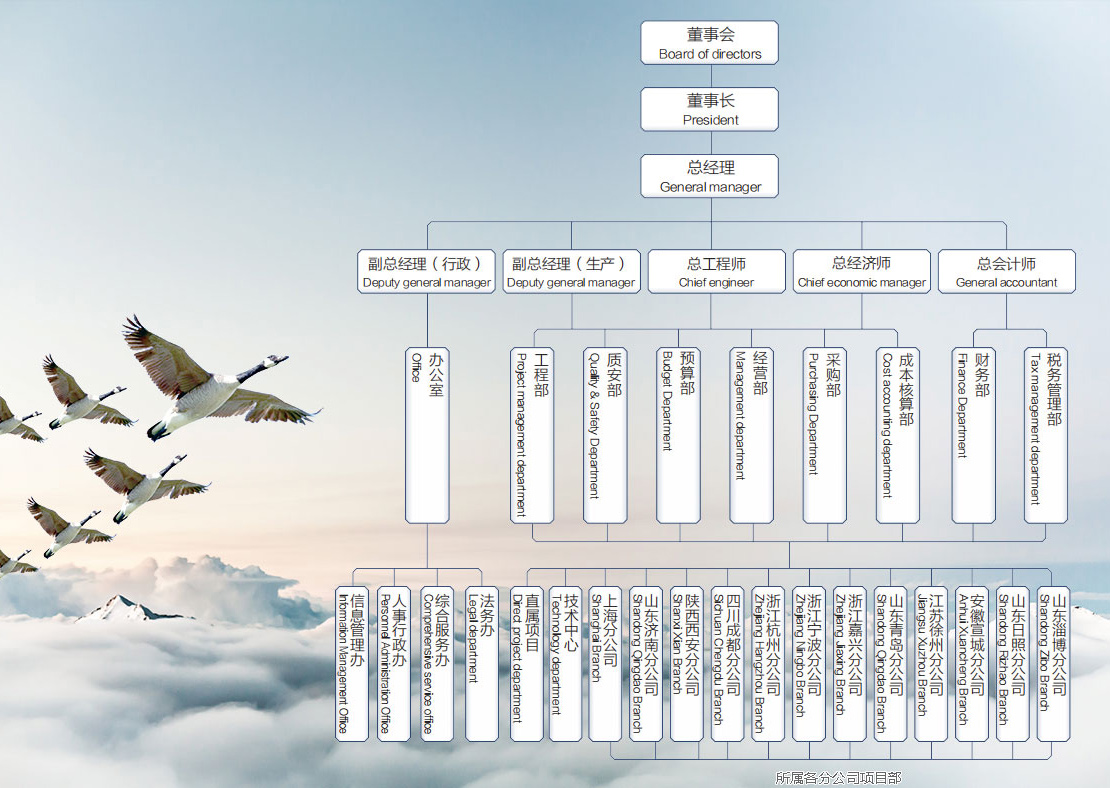
Task: Select the Shandong Zibo Branch box
Action: coord(1053,664)
